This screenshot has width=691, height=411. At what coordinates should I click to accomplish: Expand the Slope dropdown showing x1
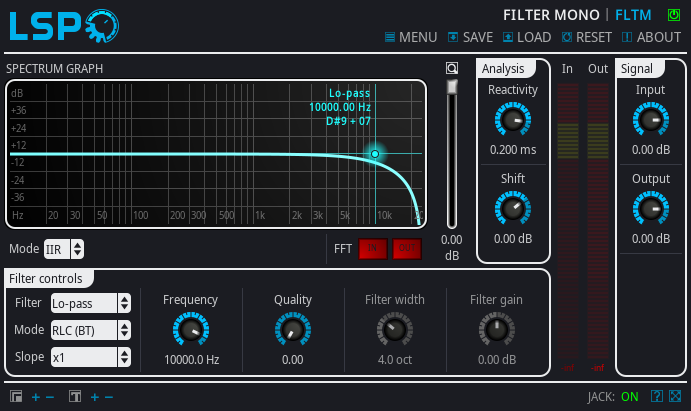pos(91,356)
